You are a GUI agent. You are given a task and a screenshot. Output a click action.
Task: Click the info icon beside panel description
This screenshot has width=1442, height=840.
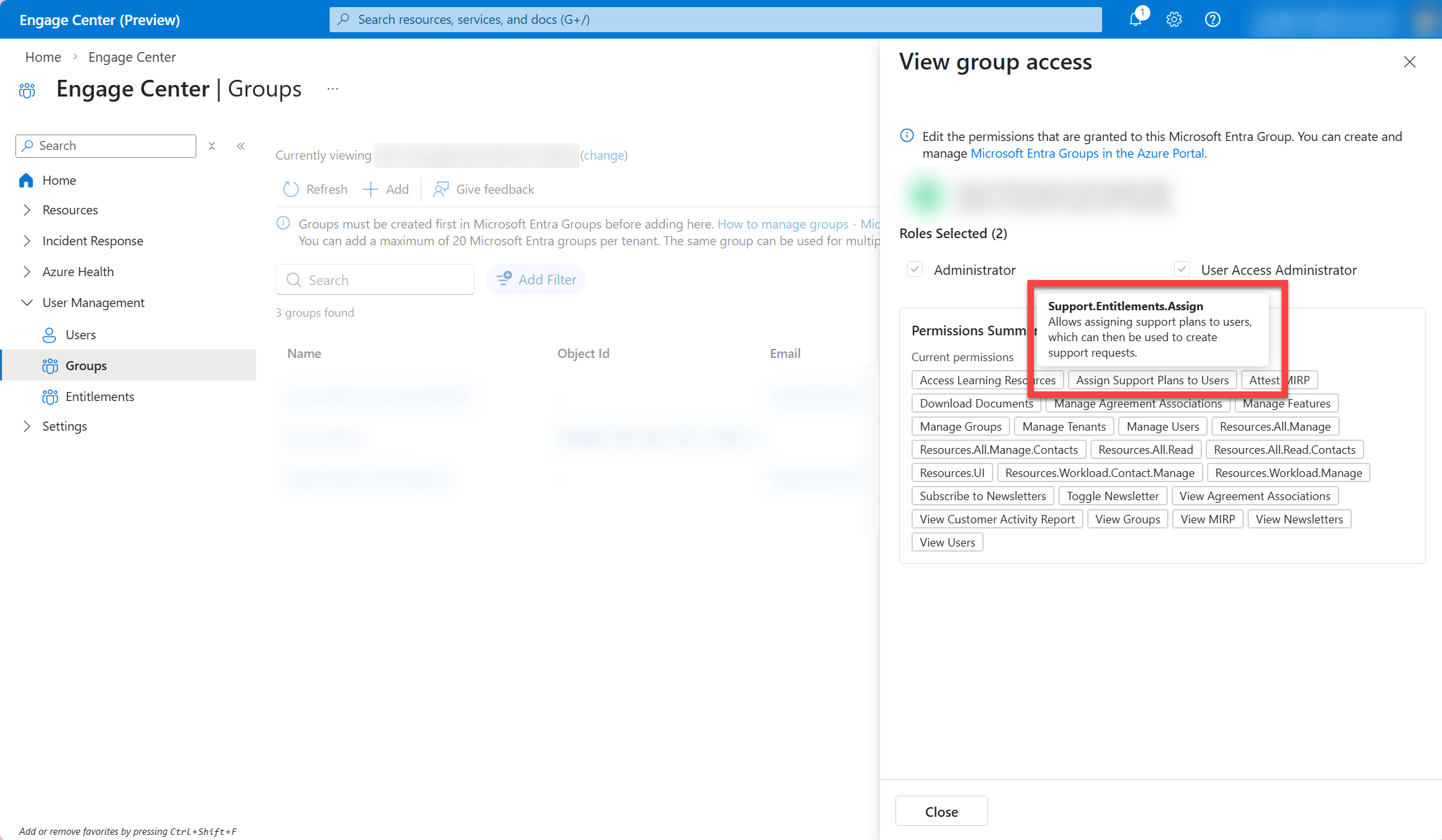pos(907,136)
